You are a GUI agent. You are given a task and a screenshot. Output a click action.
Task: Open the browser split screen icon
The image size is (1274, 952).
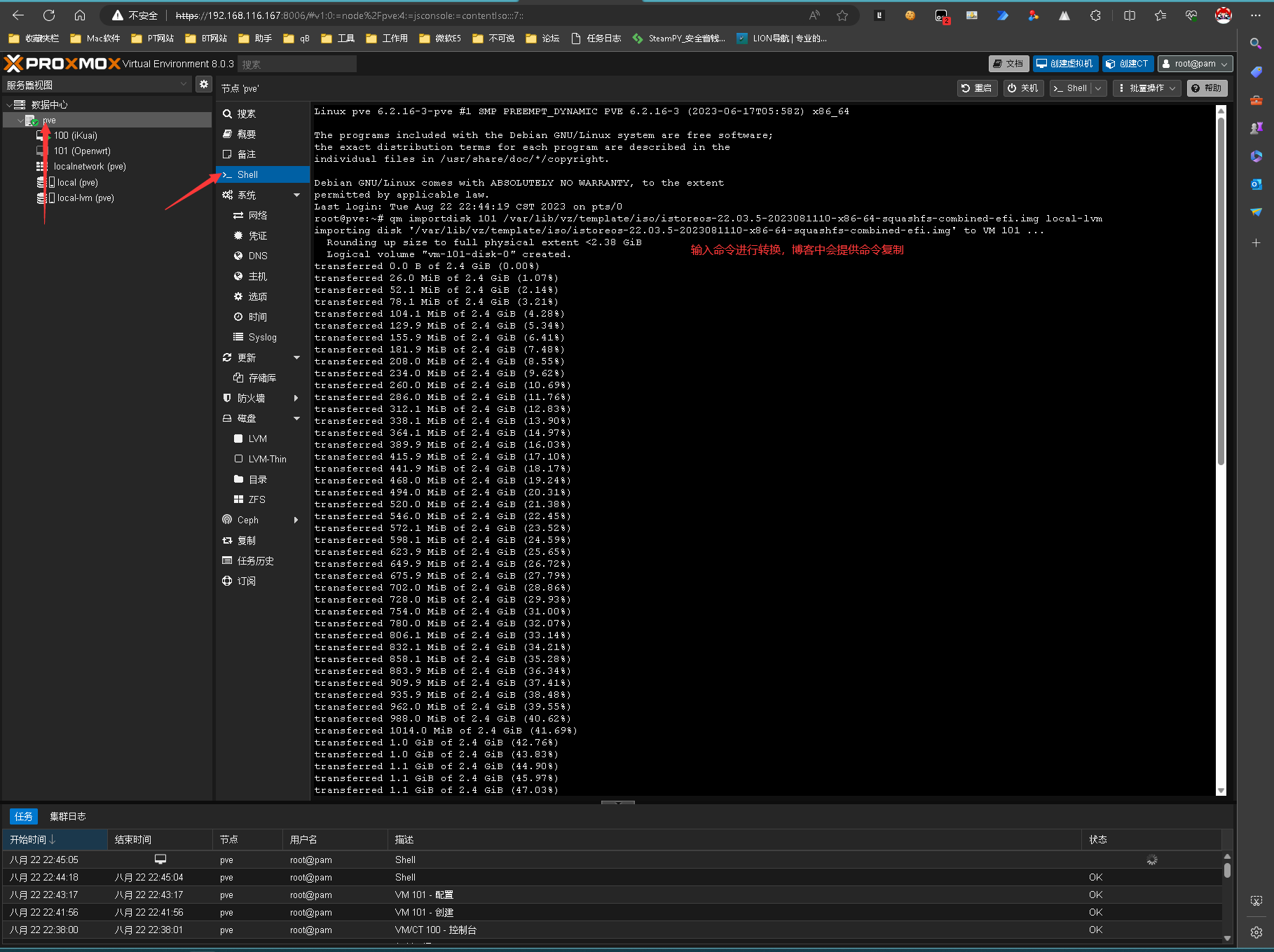1129,15
